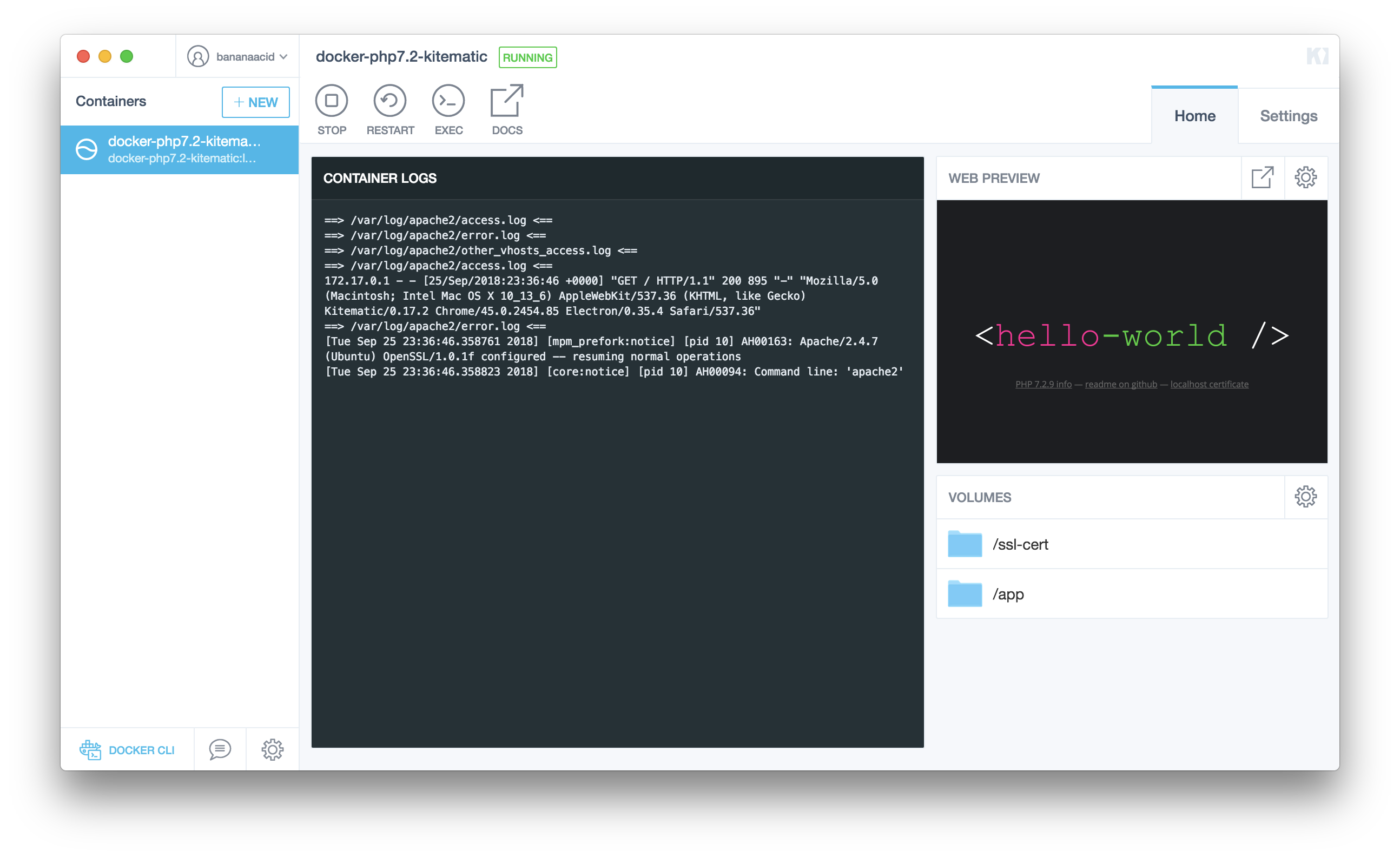Viewport: 1400px width, 857px height.
Task: Open the /app volume folder
Action: (x=1008, y=594)
